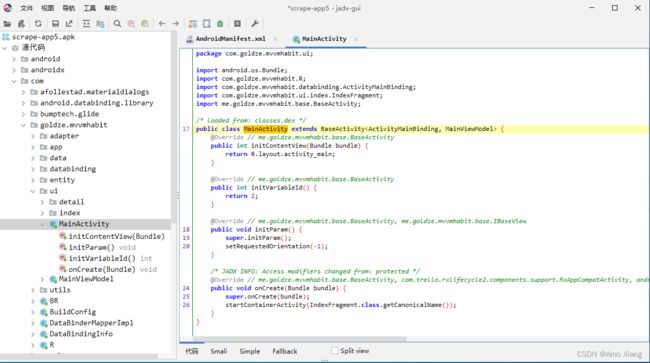Expand the afollestad.materialdialogs package

tap(24, 92)
